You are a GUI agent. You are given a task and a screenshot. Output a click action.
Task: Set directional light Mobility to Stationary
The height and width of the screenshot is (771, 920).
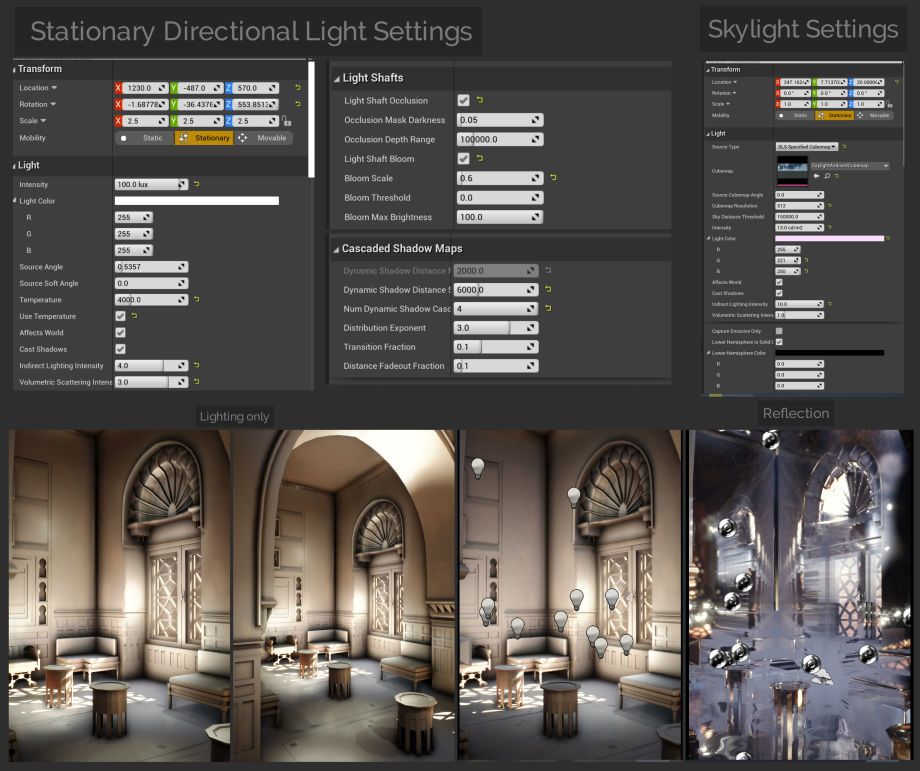[204, 138]
